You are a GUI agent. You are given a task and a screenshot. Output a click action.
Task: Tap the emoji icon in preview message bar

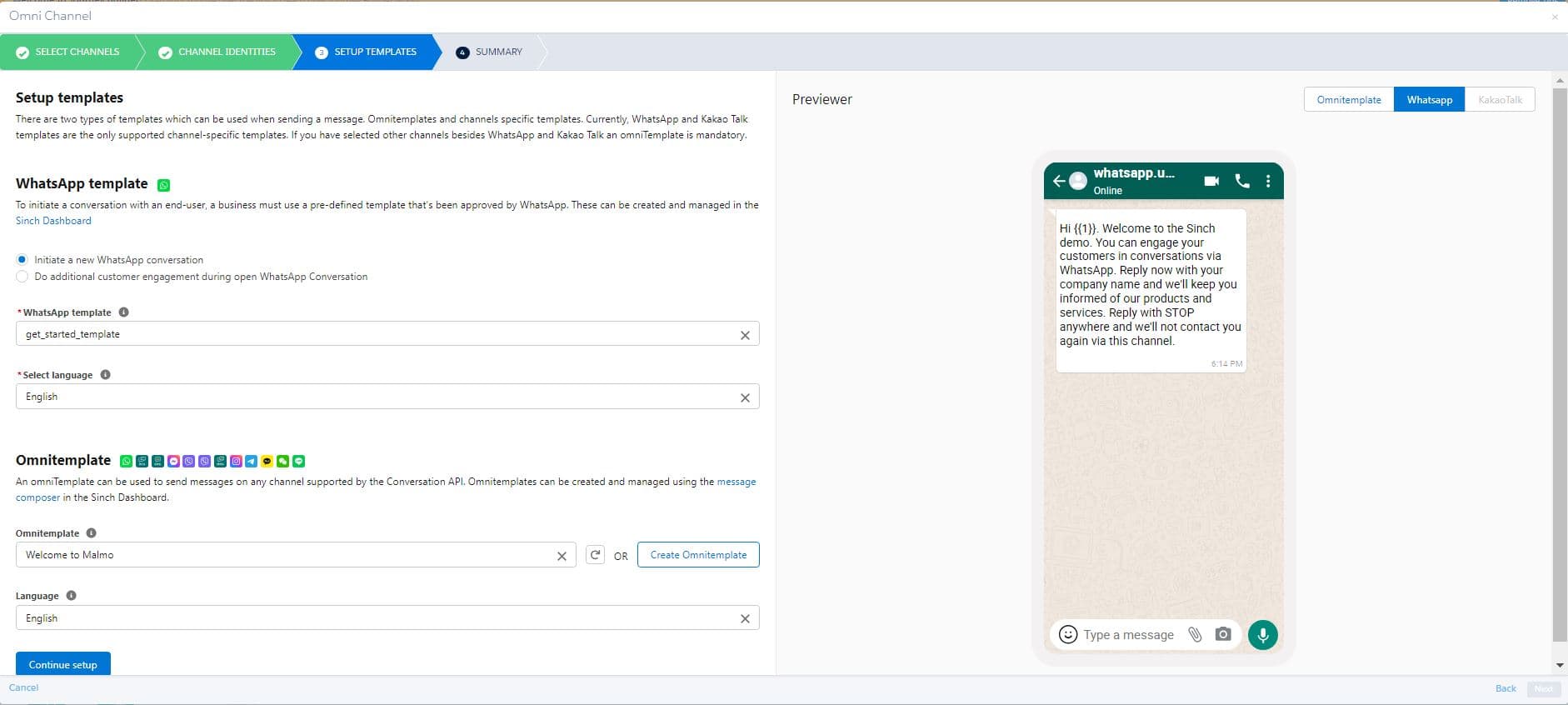[1068, 634]
